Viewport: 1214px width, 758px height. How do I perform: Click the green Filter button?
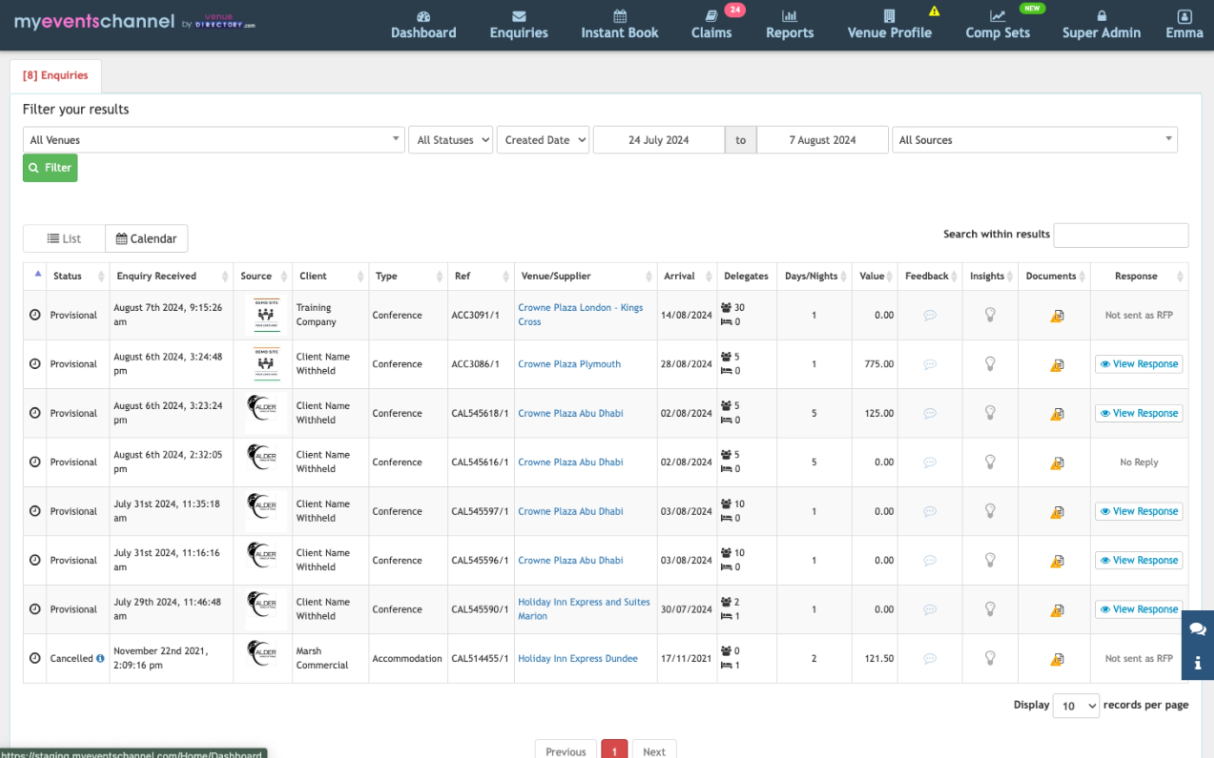(50, 168)
